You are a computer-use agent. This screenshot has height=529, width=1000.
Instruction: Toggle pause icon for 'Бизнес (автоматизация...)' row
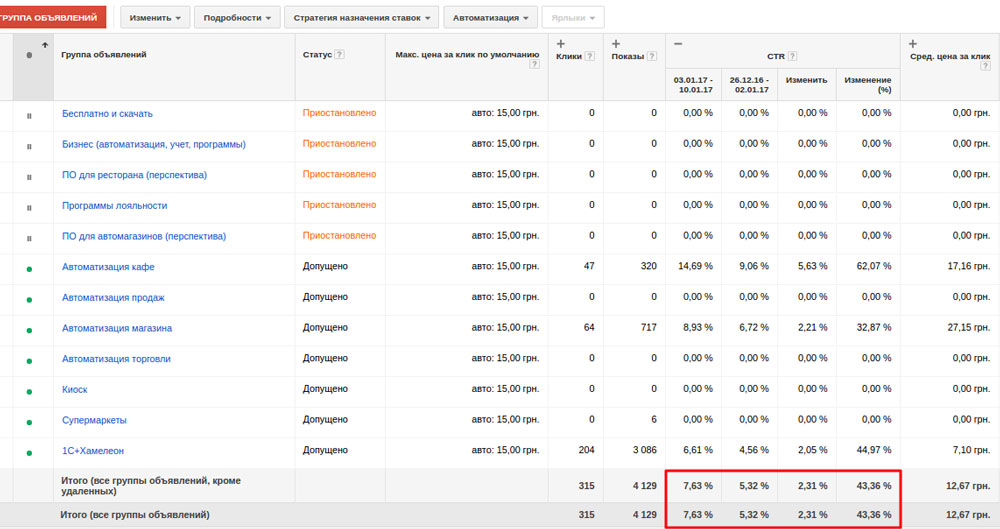(29, 147)
